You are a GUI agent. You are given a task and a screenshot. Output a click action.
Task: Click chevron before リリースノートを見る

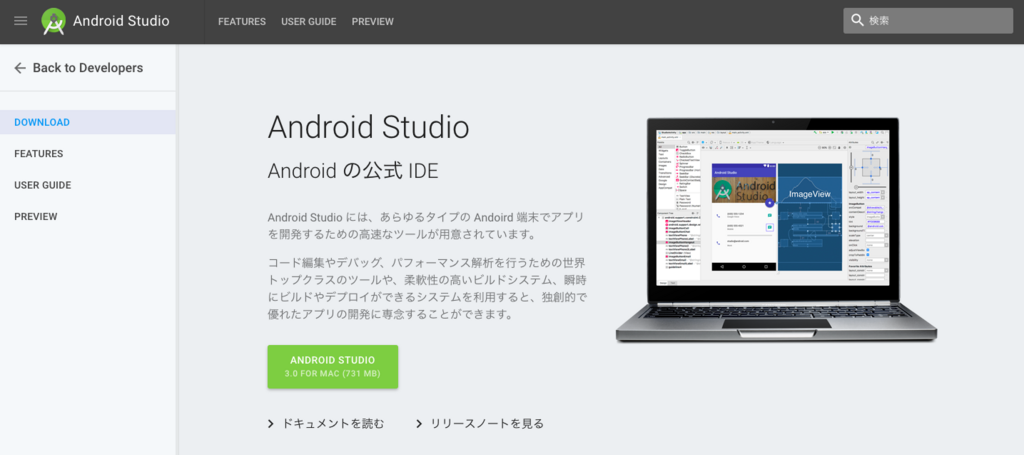tap(419, 424)
